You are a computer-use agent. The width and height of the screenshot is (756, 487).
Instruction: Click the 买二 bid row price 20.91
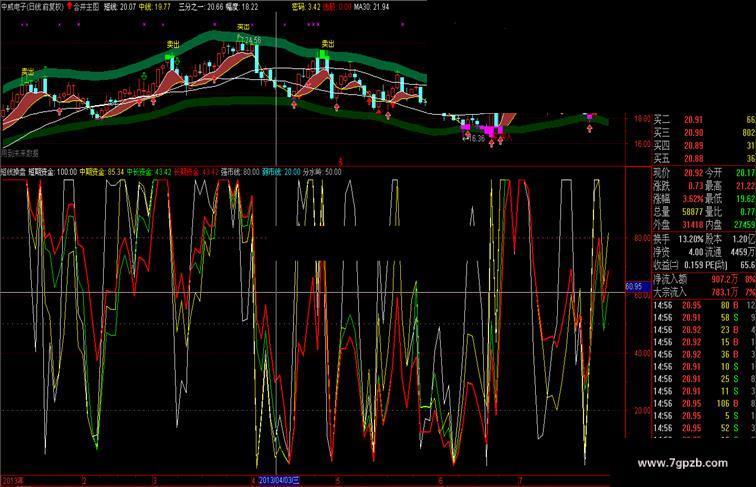point(693,120)
